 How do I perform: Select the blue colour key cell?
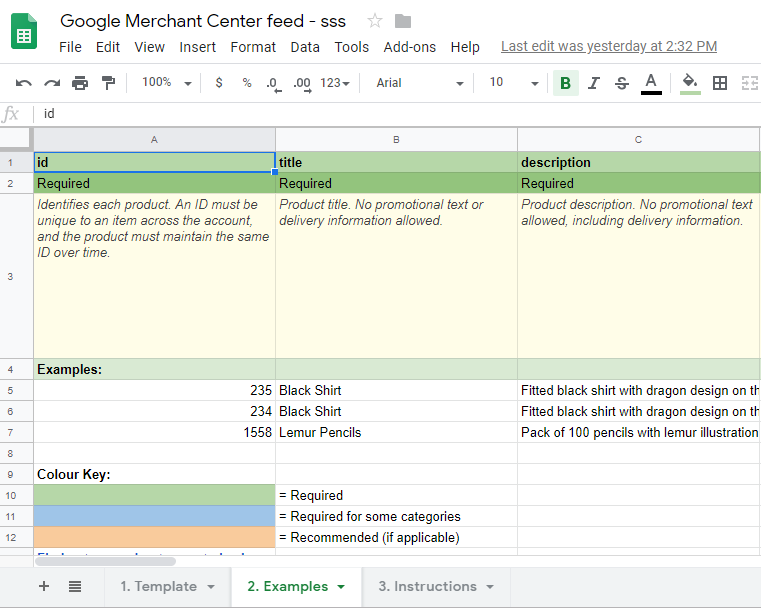coord(154,516)
